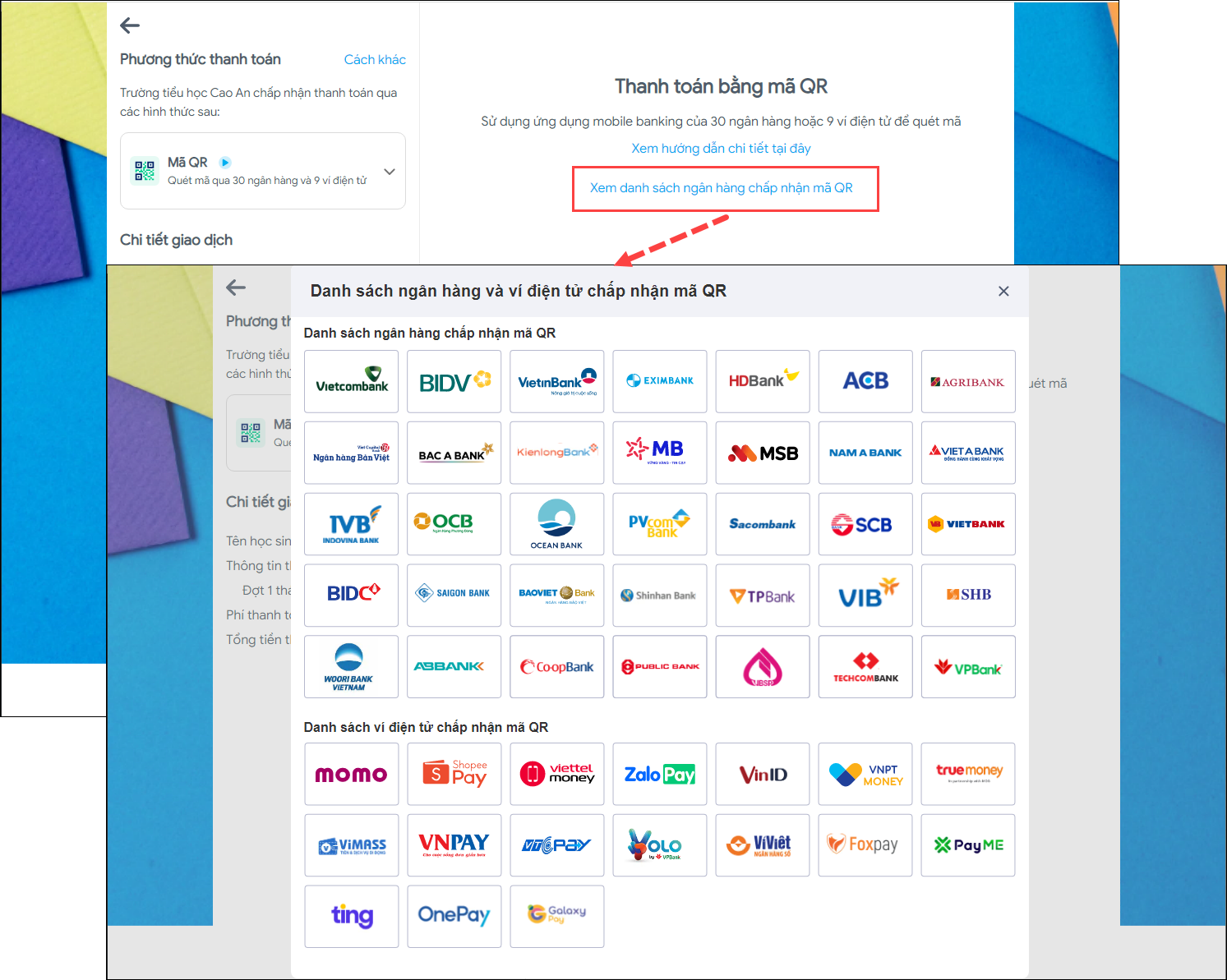Pick the Ocean Bank logo
The height and width of the screenshot is (980, 1227).
click(557, 524)
